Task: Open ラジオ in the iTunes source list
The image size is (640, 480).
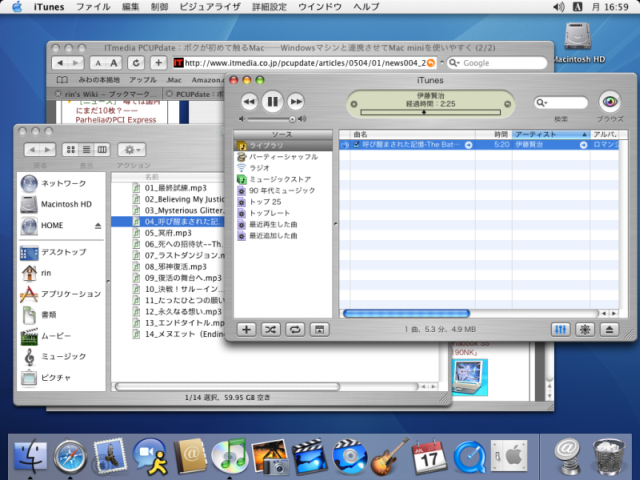Action: (x=283, y=168)
